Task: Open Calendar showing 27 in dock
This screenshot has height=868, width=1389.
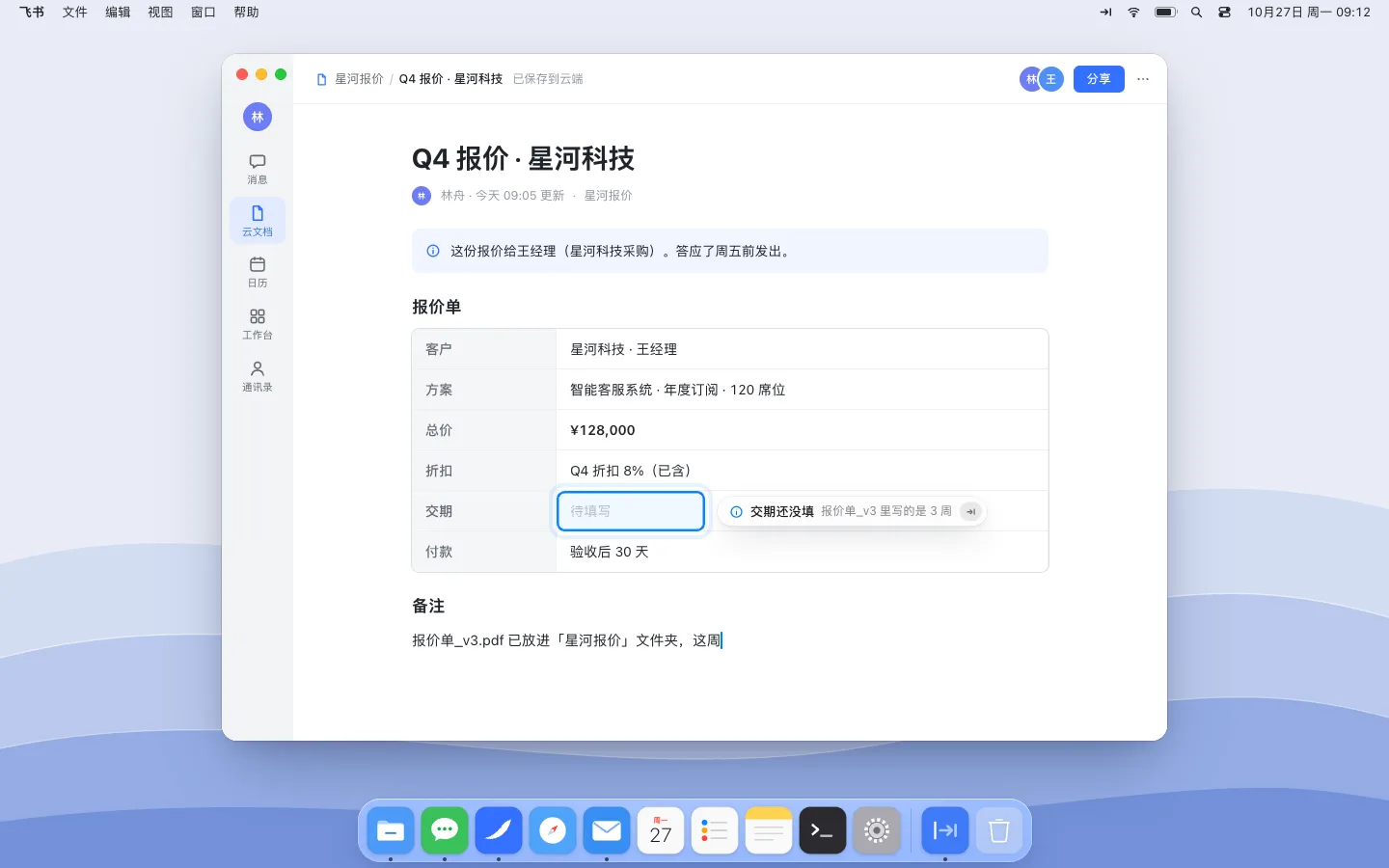Action: [x=661, y=830]
